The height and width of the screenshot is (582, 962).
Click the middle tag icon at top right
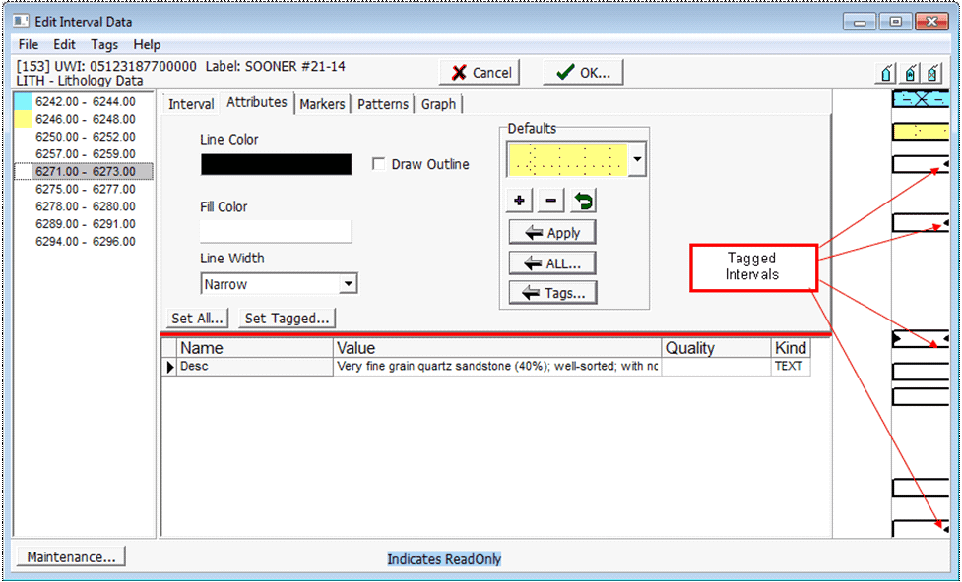pos(910,73)
